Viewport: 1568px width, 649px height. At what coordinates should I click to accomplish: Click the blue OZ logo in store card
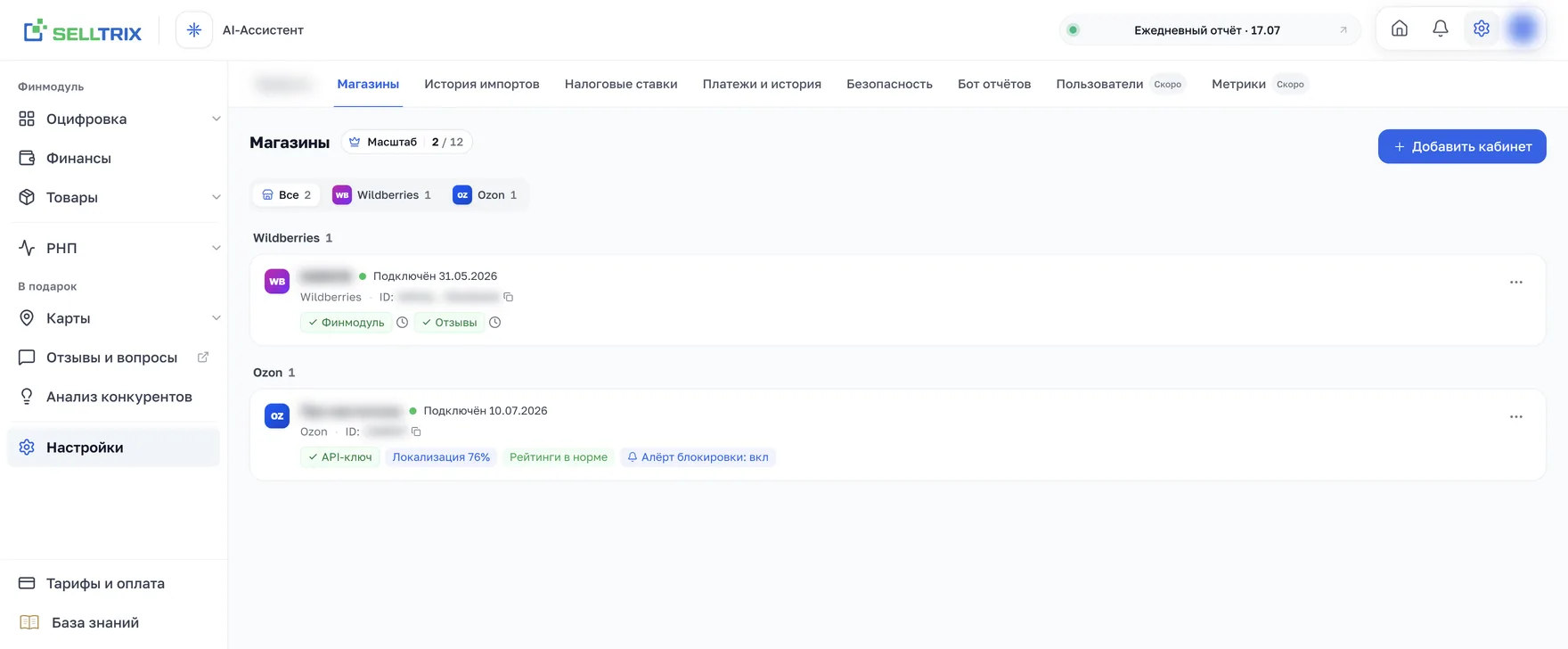277,416
